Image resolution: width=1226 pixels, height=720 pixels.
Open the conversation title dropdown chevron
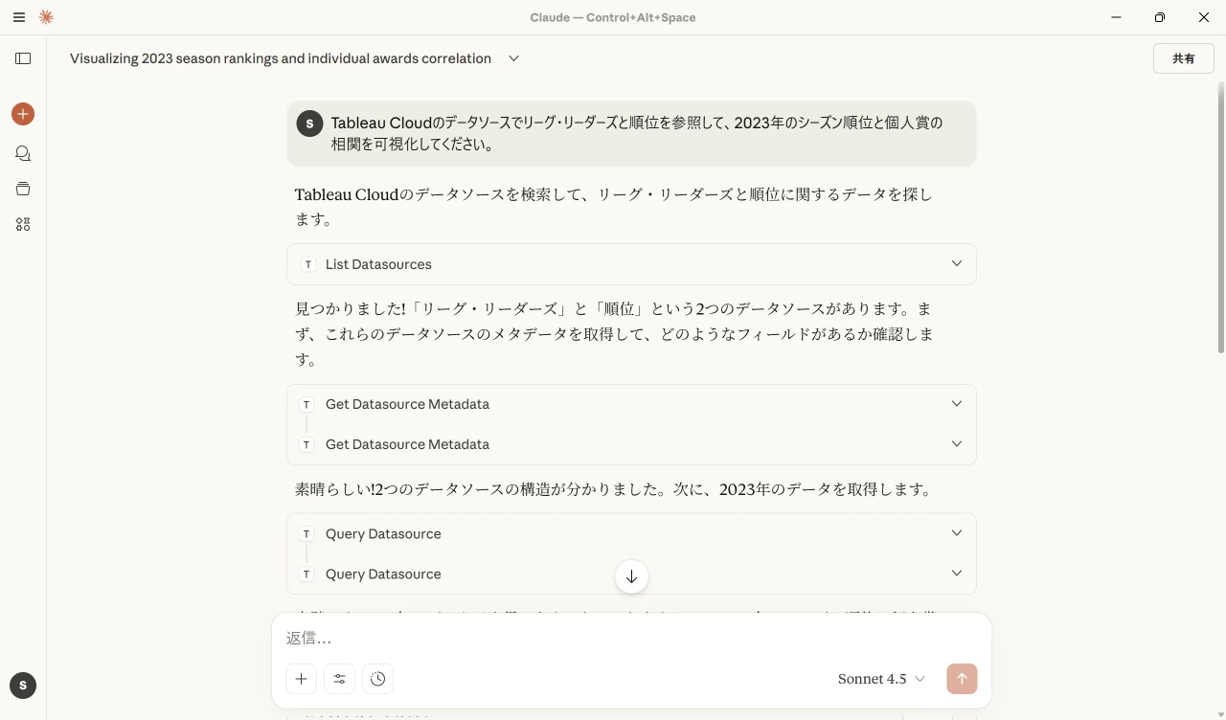click(x=513, y=58)
